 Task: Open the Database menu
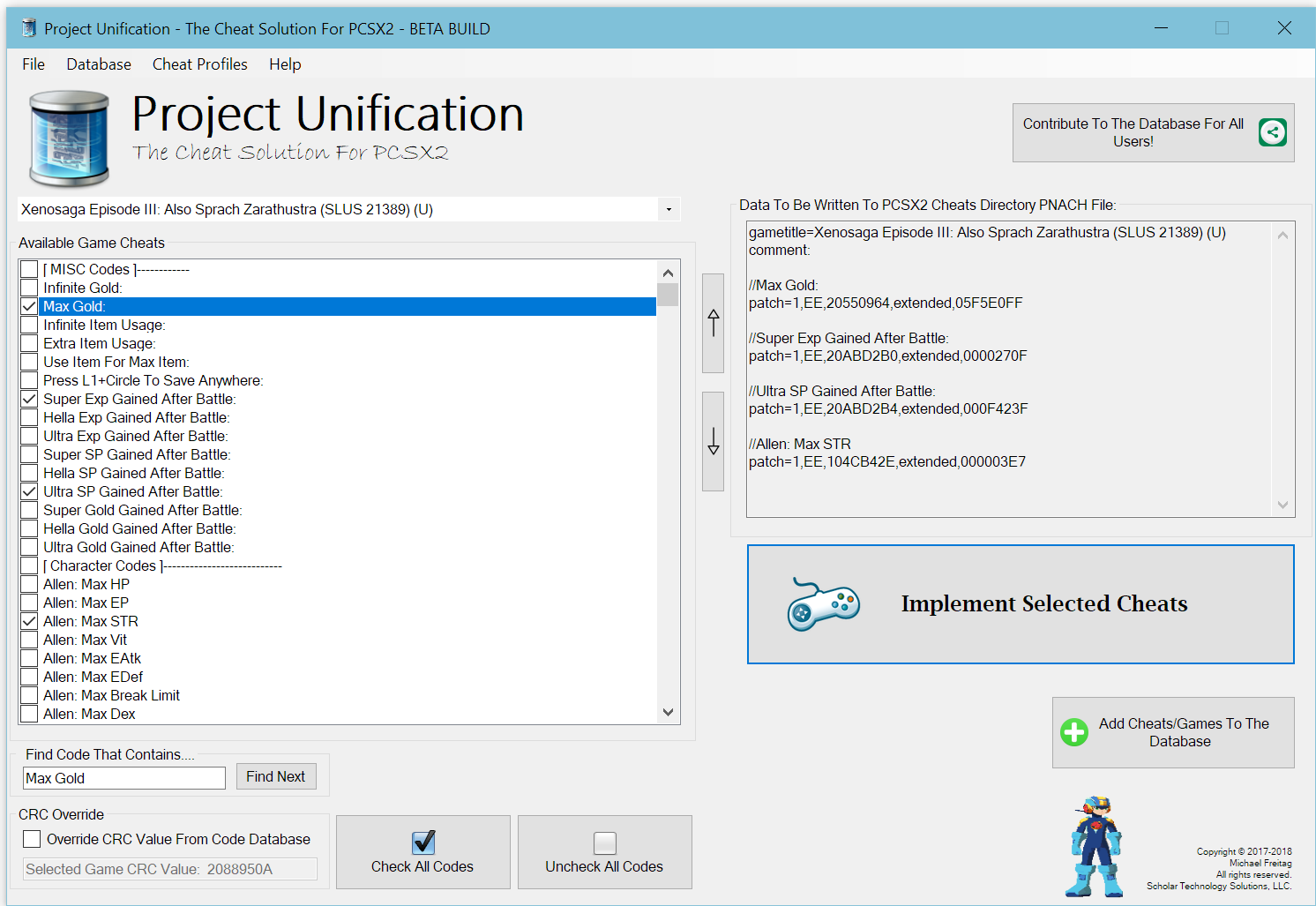[x=98, y=64]
